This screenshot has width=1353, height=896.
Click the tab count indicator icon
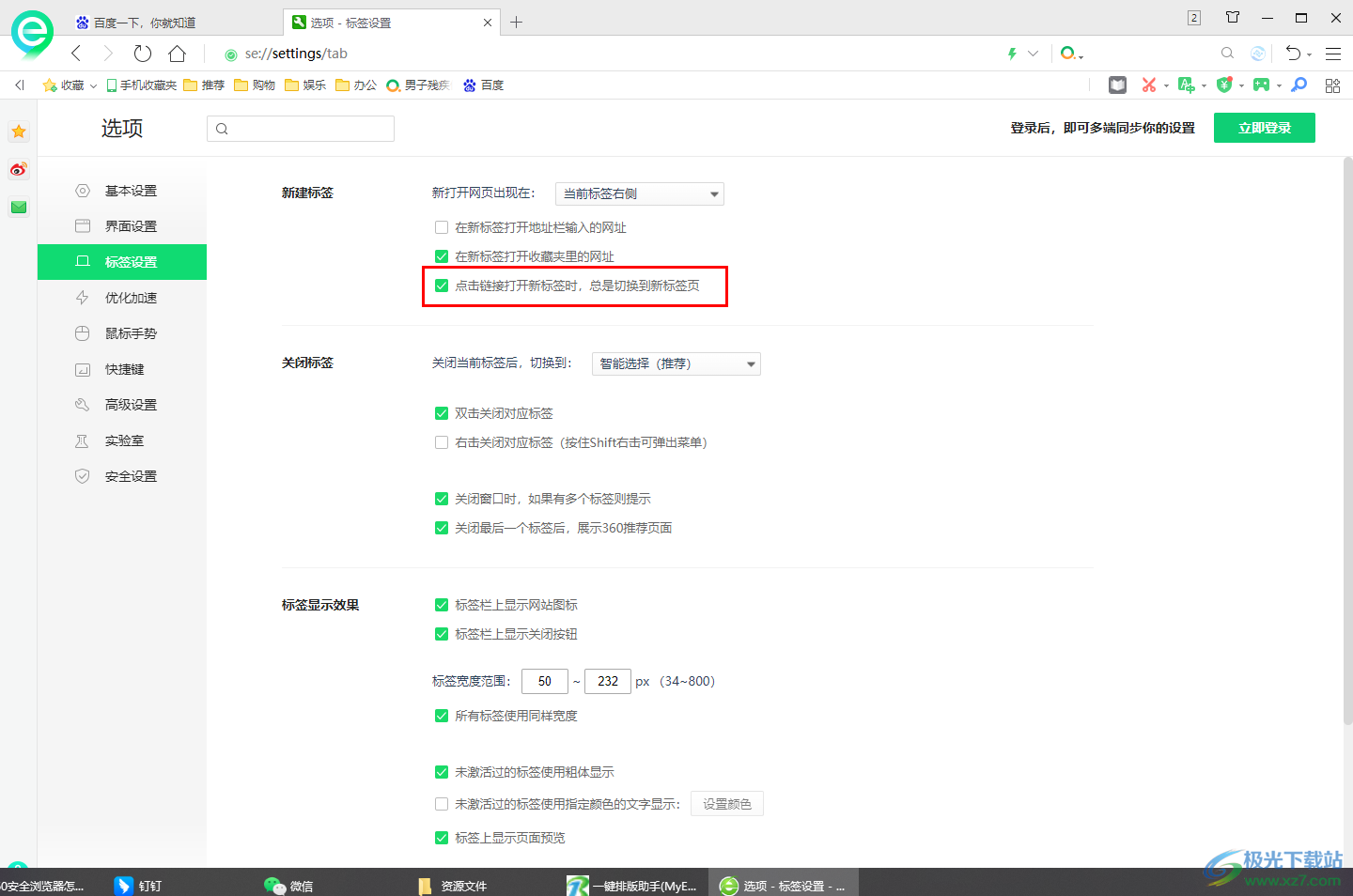[x=1194, y=17]
